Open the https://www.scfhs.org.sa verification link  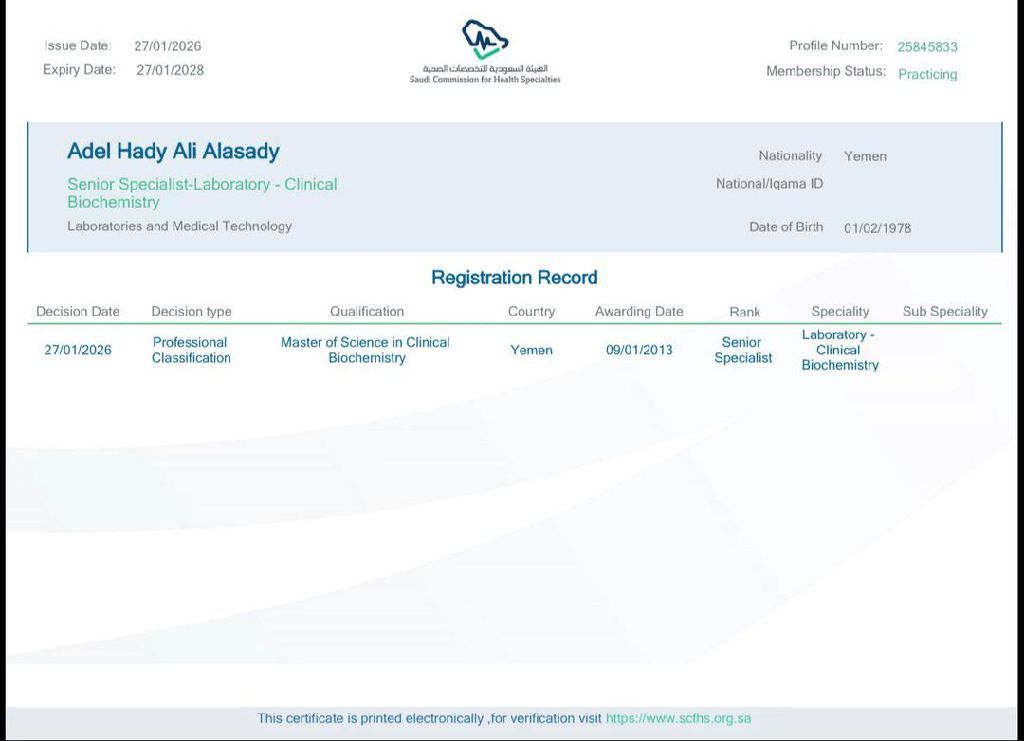click(678, 718)
